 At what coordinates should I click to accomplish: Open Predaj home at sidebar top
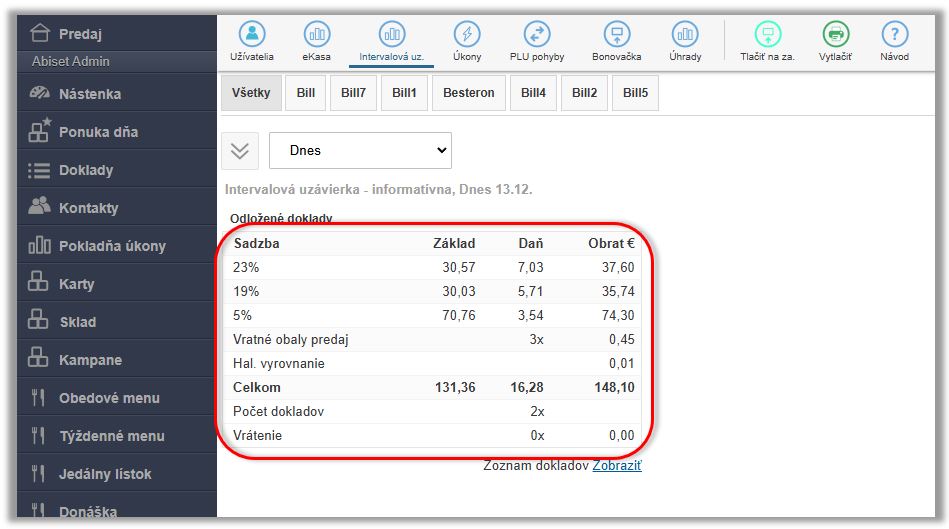(x=80, y=34)
